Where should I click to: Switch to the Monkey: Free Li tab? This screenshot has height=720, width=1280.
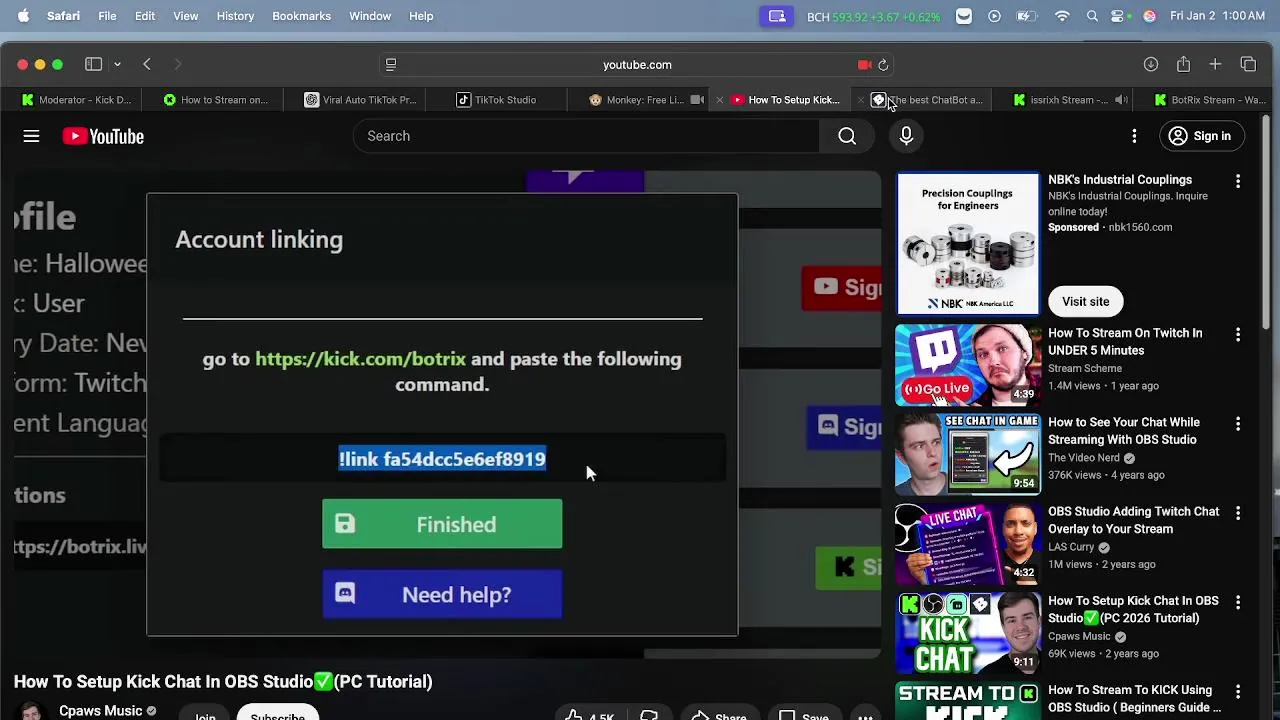[x=637, y=100]
